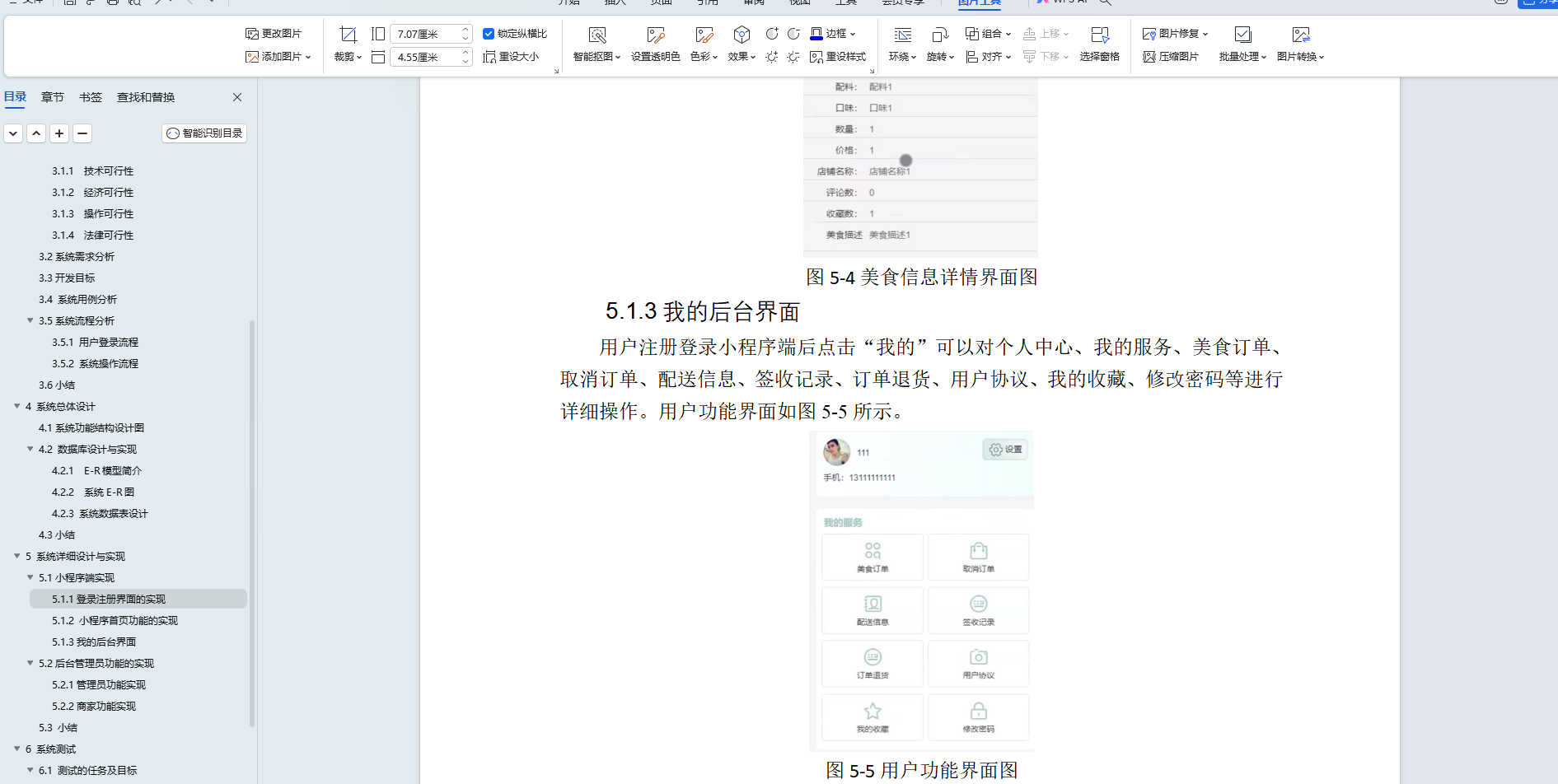Click the 智能识别目录 button
This screenshot has height=784, width=1558.
click(204, 133)
